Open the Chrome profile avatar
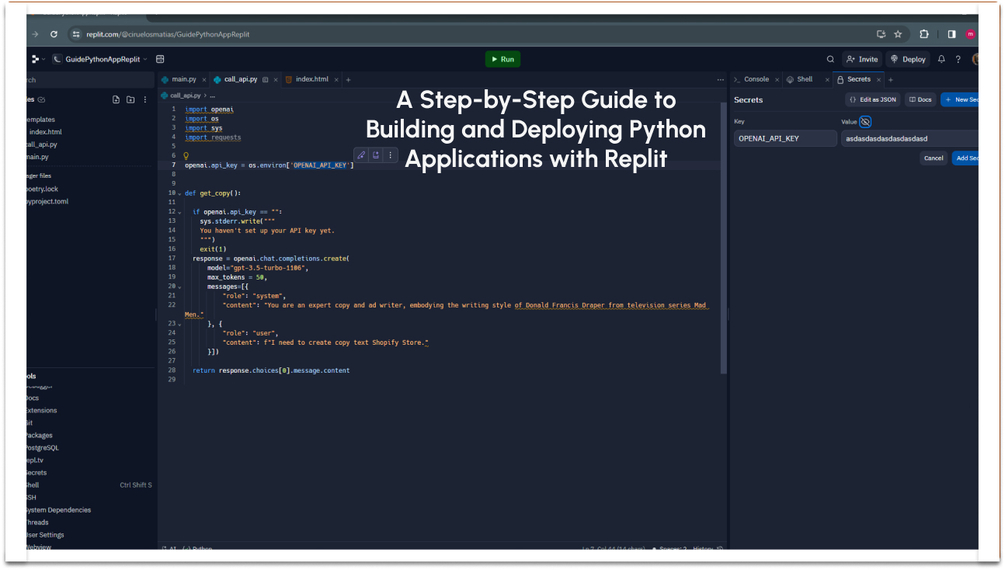This screenshot has height=570, width=1005. [970, 34]
